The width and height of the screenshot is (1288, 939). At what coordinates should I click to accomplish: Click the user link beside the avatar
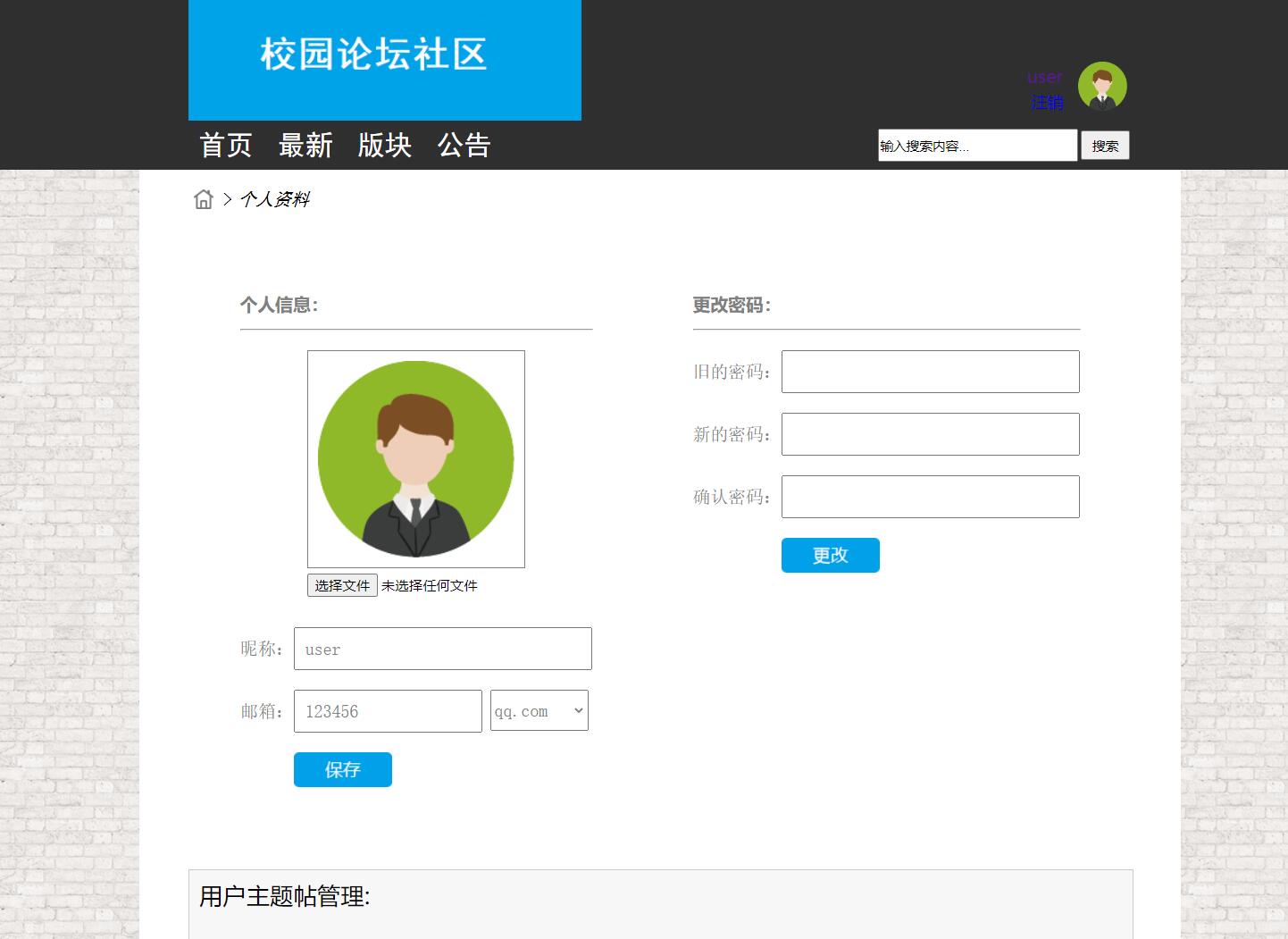[1044, 77]
